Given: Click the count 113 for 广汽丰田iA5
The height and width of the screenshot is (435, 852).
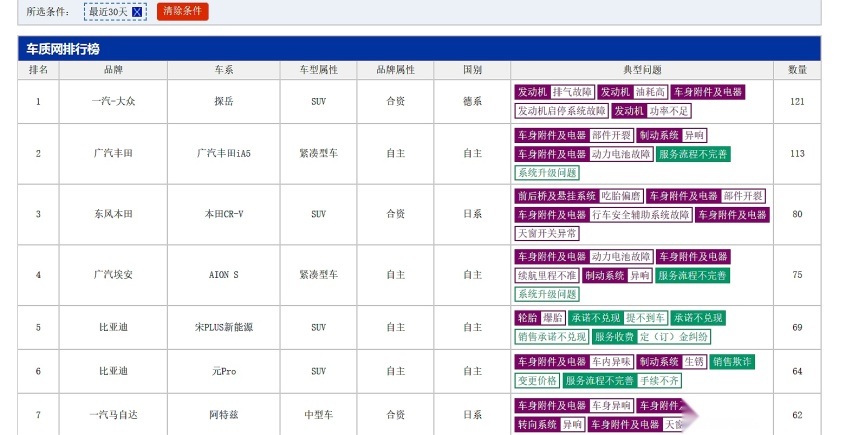Looking at the screenshot, I should (x=797, y=154).
